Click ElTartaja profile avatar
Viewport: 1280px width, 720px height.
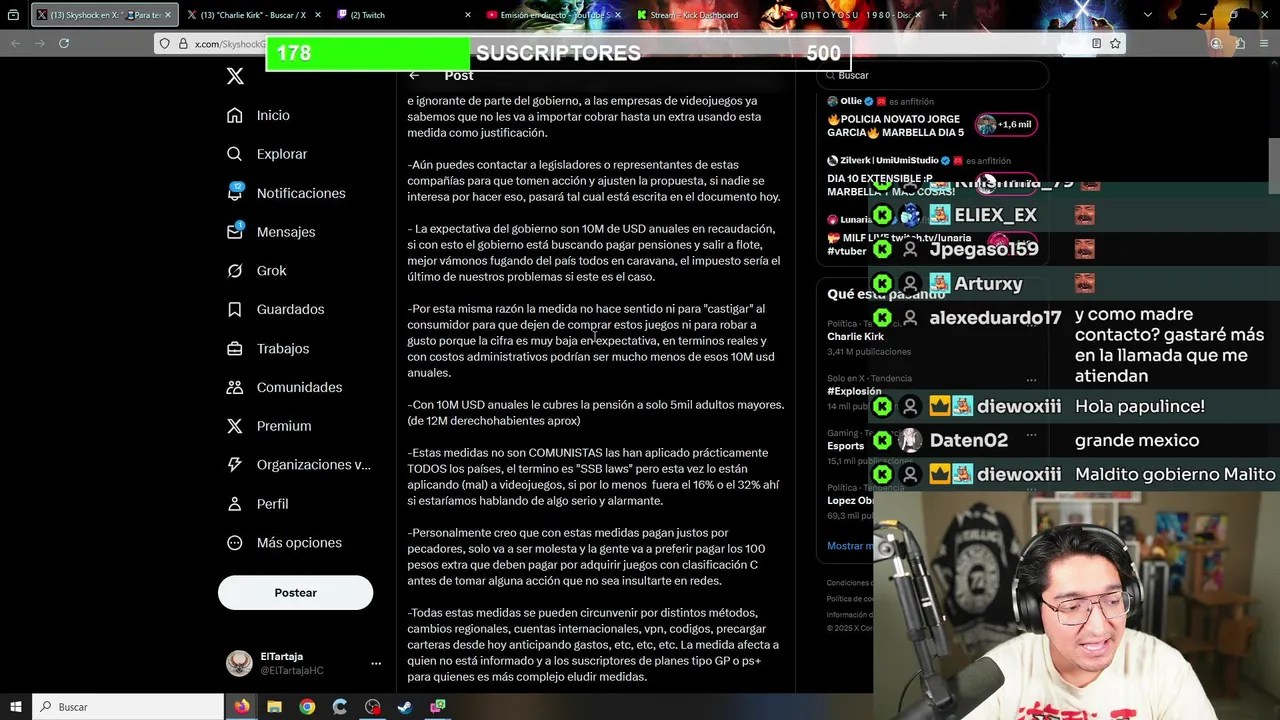coord(239,663)
